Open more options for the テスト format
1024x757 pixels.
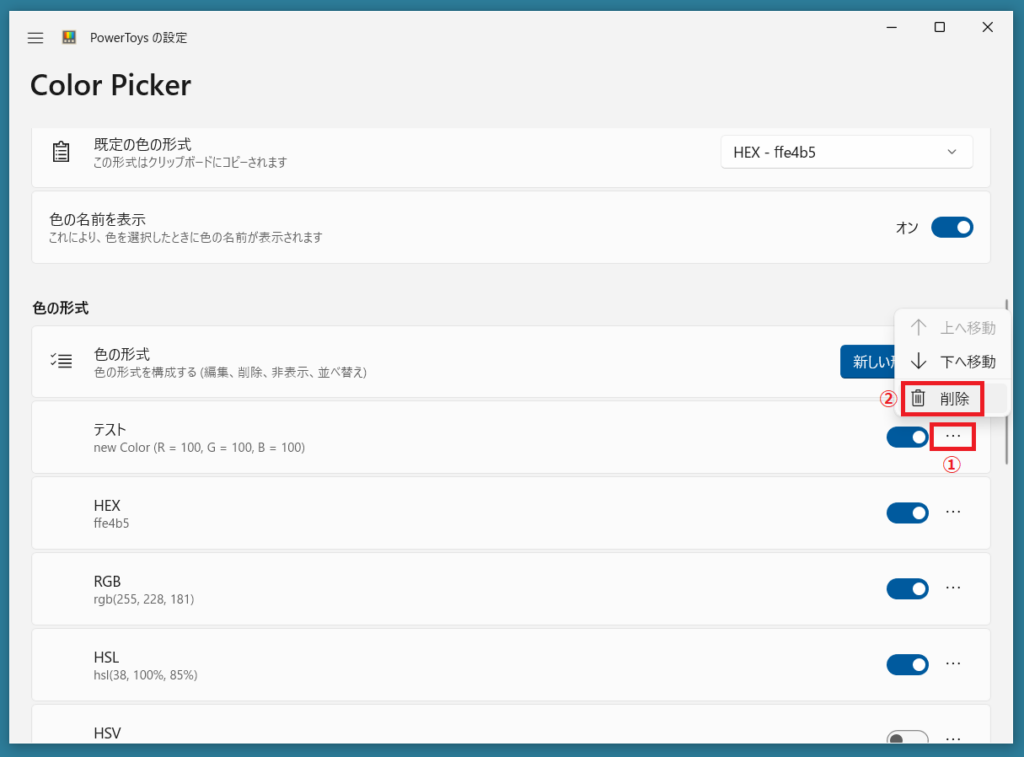[x=953, y=436]
